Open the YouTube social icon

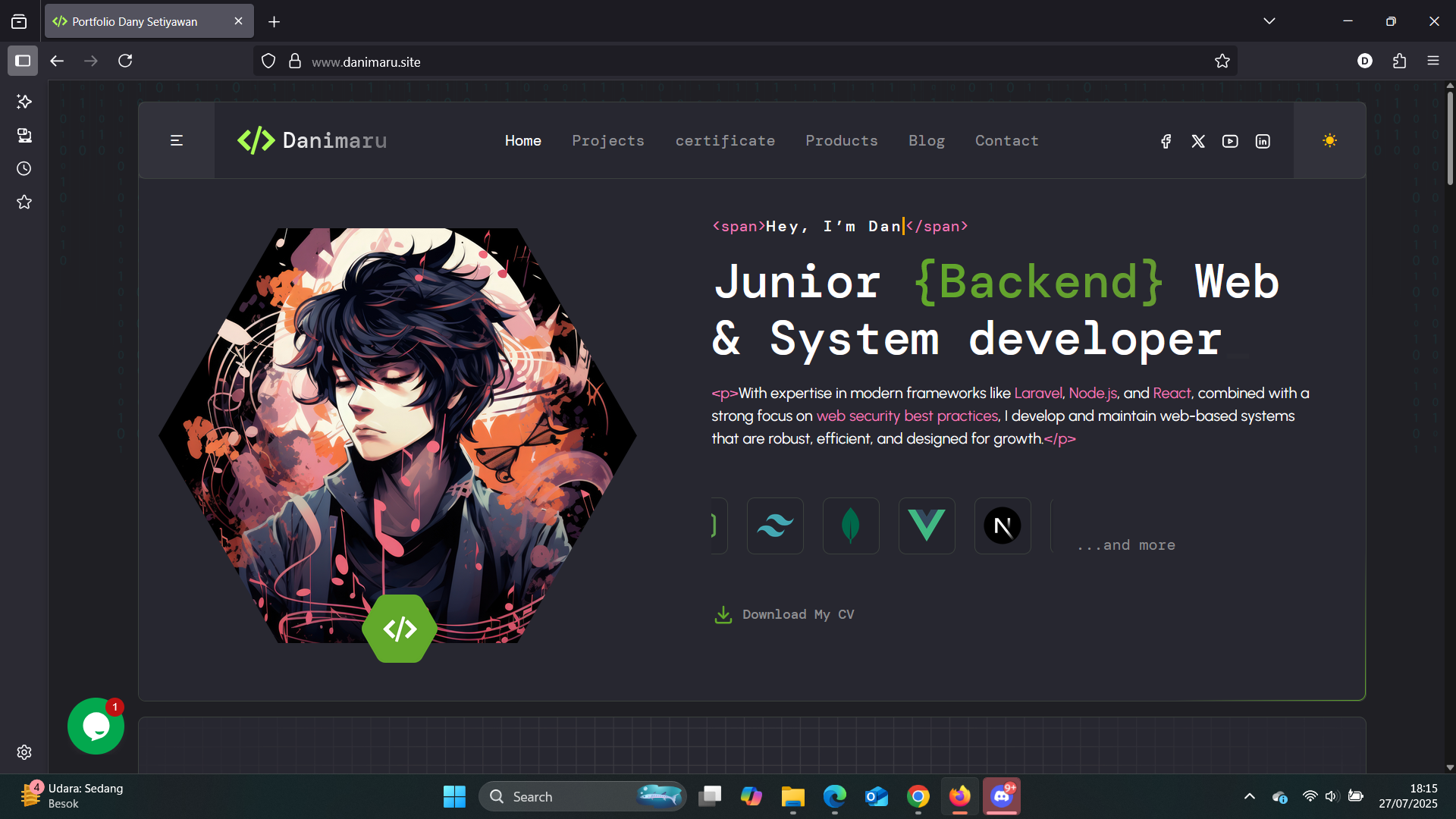[x=1230, y=141]
